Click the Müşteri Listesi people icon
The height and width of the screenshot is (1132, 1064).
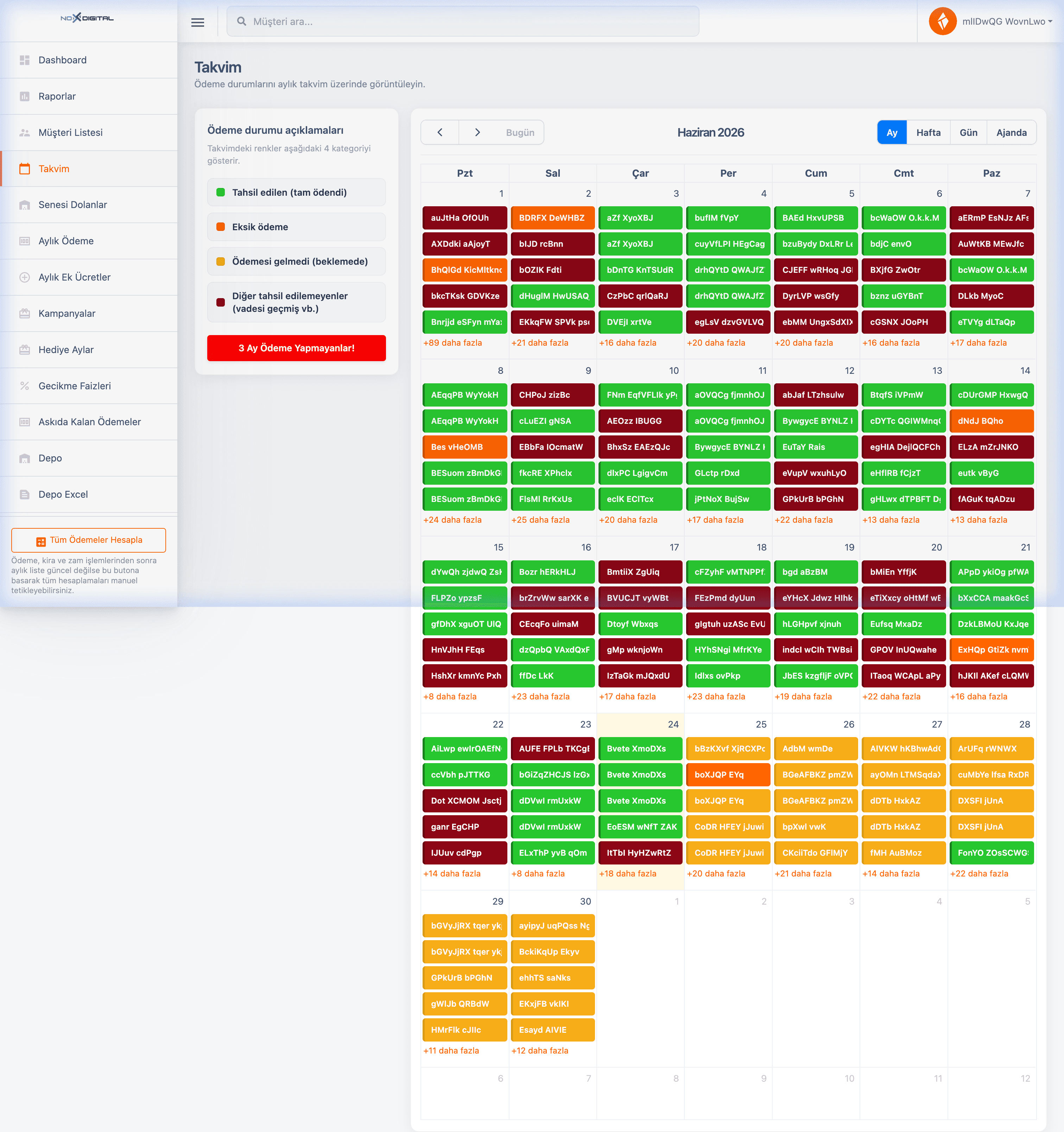click(25, 133)
